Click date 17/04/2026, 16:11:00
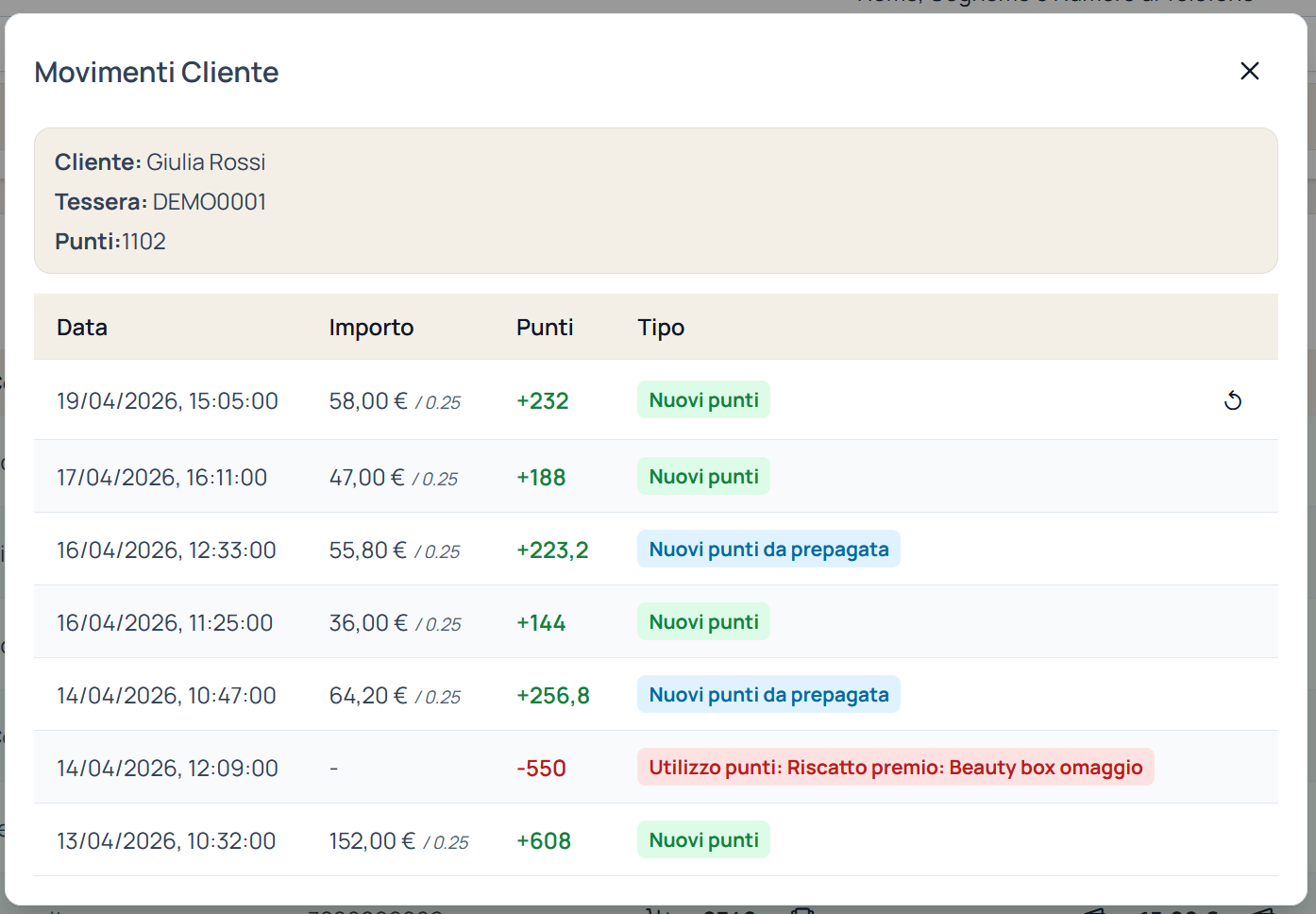Screen dimensions: 1316x914 pos(161,477)
